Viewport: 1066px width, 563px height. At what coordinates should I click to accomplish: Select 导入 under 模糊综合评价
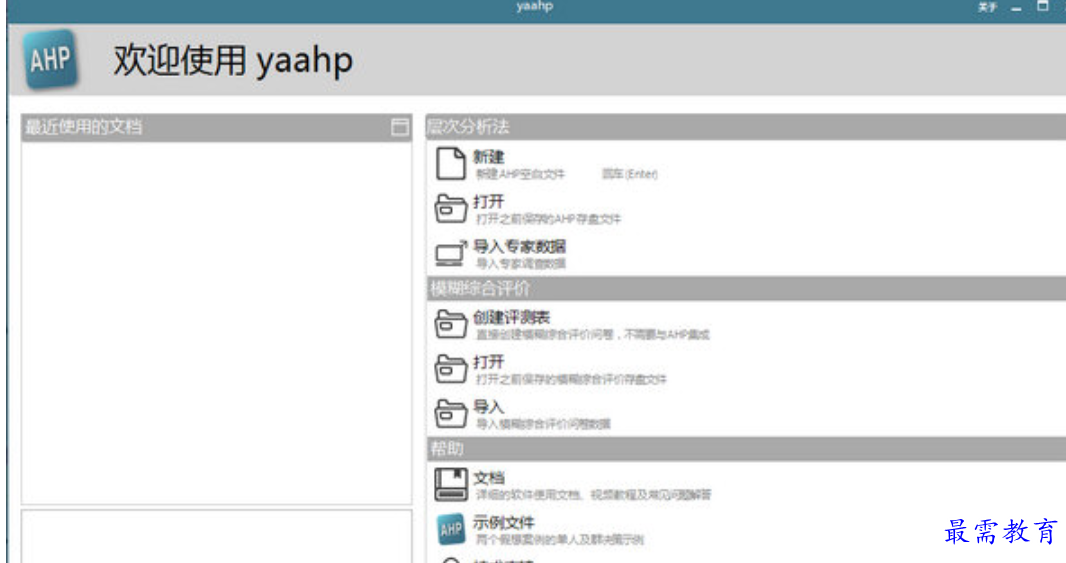[x=489, y=407]
